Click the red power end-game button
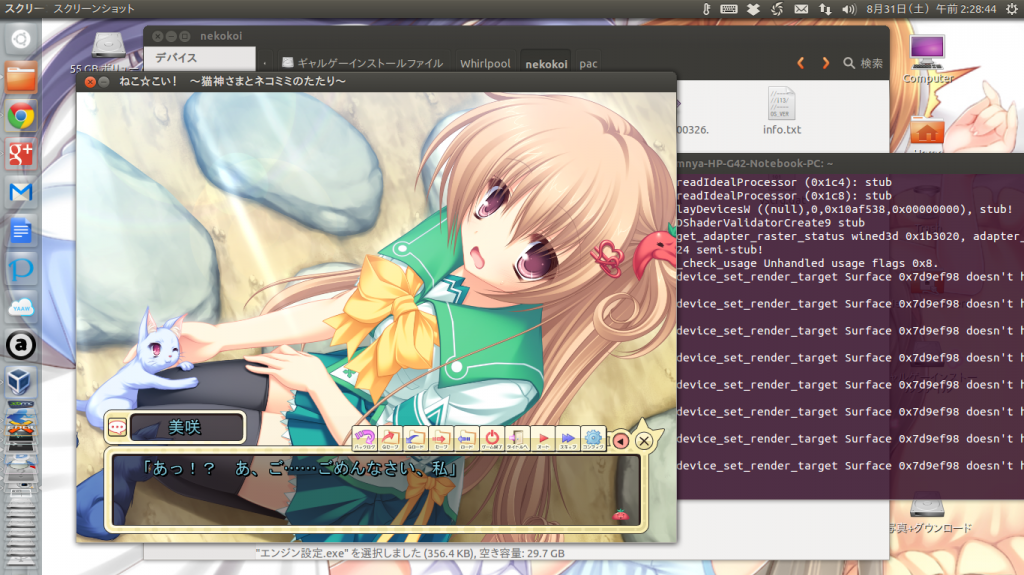This screenshot has height=575, width=1024. coord(492,438)
